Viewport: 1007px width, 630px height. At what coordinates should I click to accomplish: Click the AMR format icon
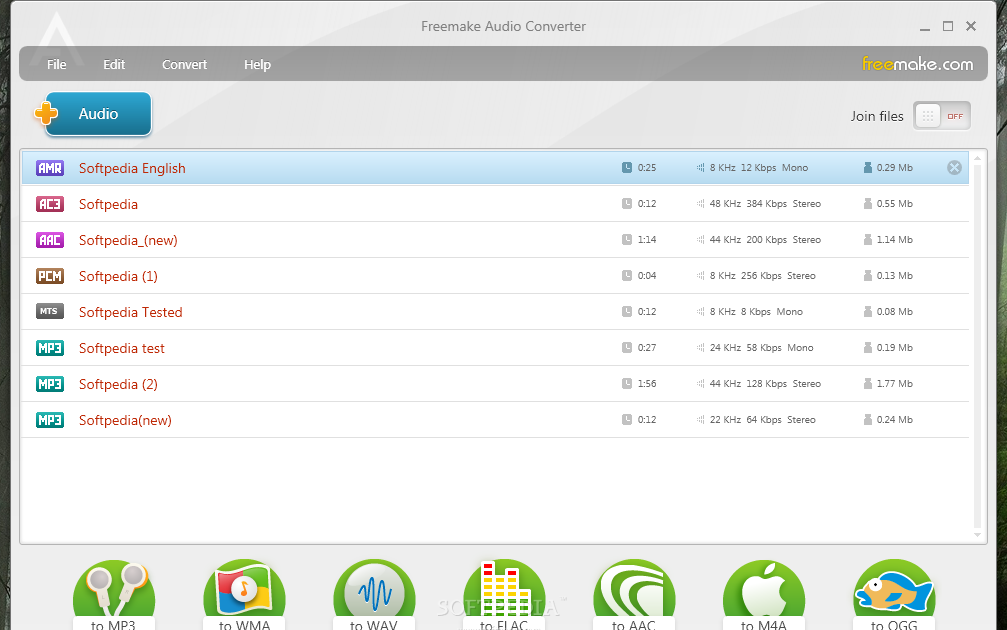[x=50, y=168]
